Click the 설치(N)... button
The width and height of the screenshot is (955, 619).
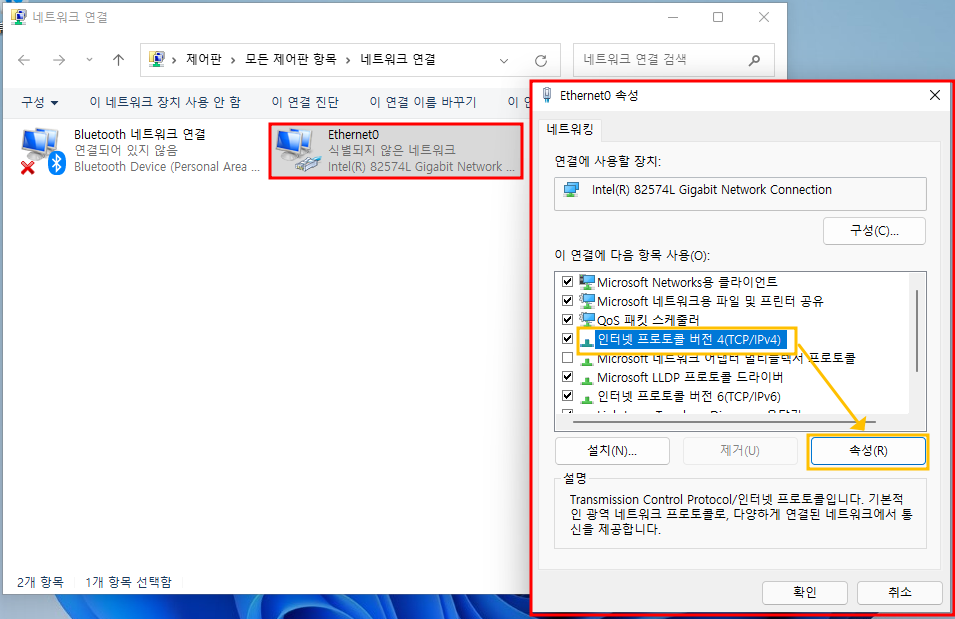(x=612, y=451)
